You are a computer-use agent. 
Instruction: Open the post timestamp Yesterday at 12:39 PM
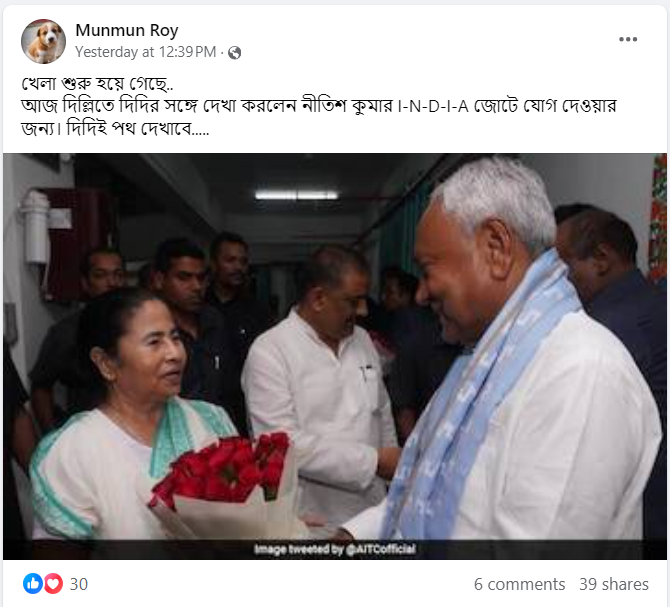(x=146, y=52)
